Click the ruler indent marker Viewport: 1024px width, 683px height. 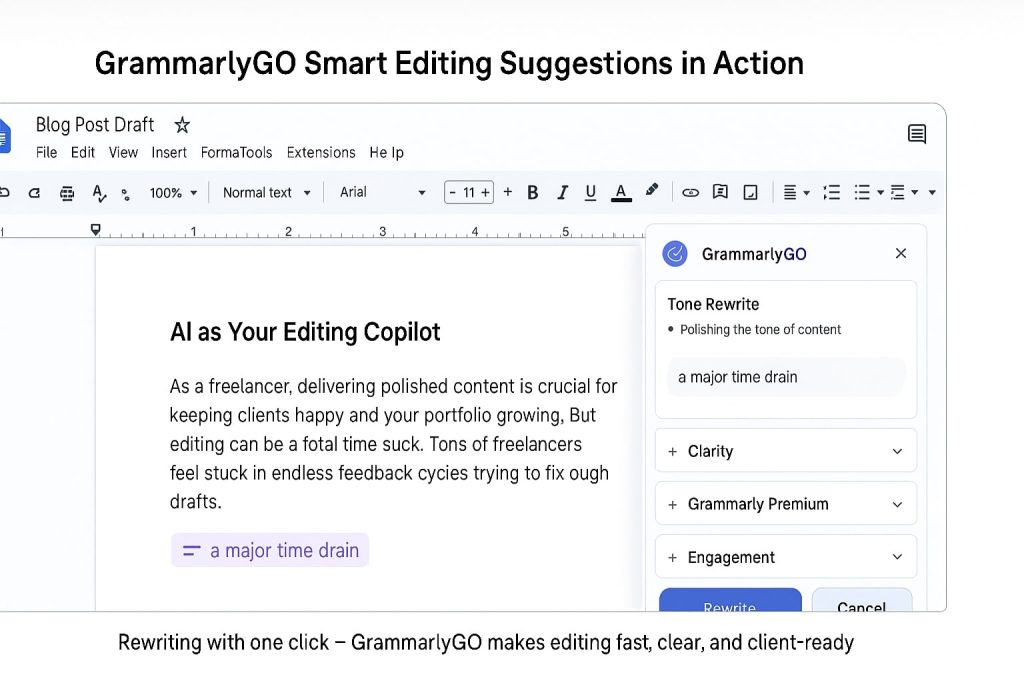click(x=95, y=229)
